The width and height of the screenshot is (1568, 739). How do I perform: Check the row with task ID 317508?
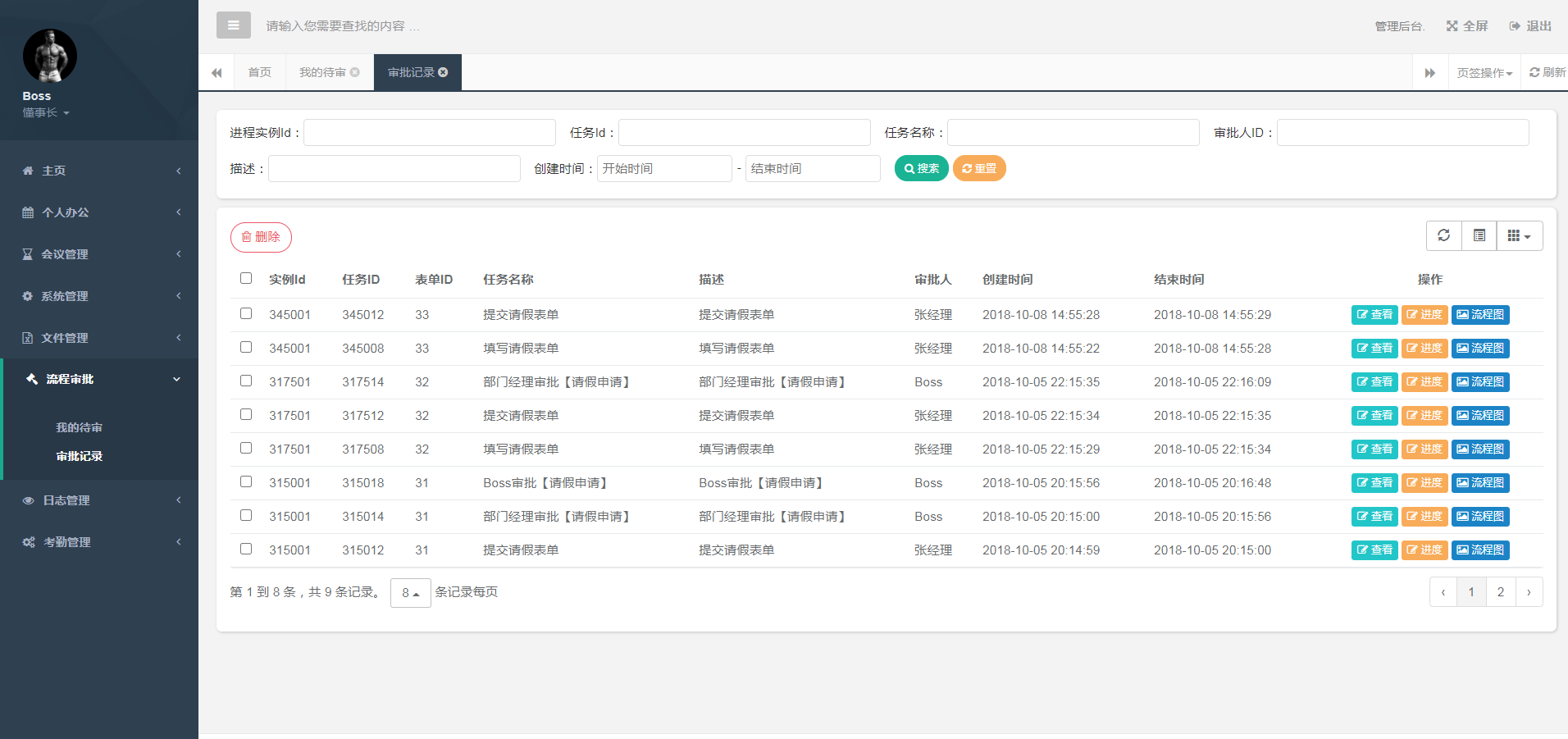[x=246, y=448]
